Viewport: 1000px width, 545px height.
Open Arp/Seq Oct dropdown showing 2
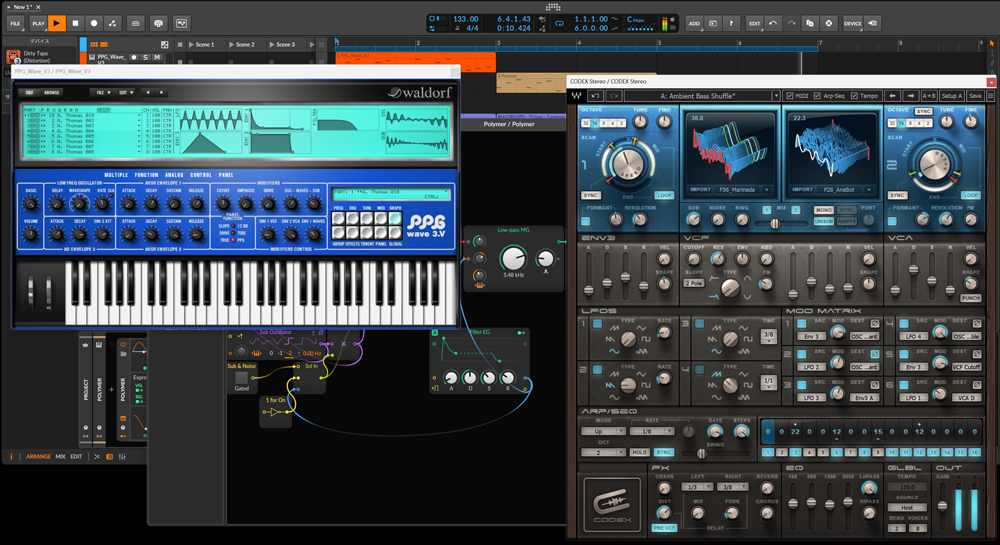click(603, 452)
